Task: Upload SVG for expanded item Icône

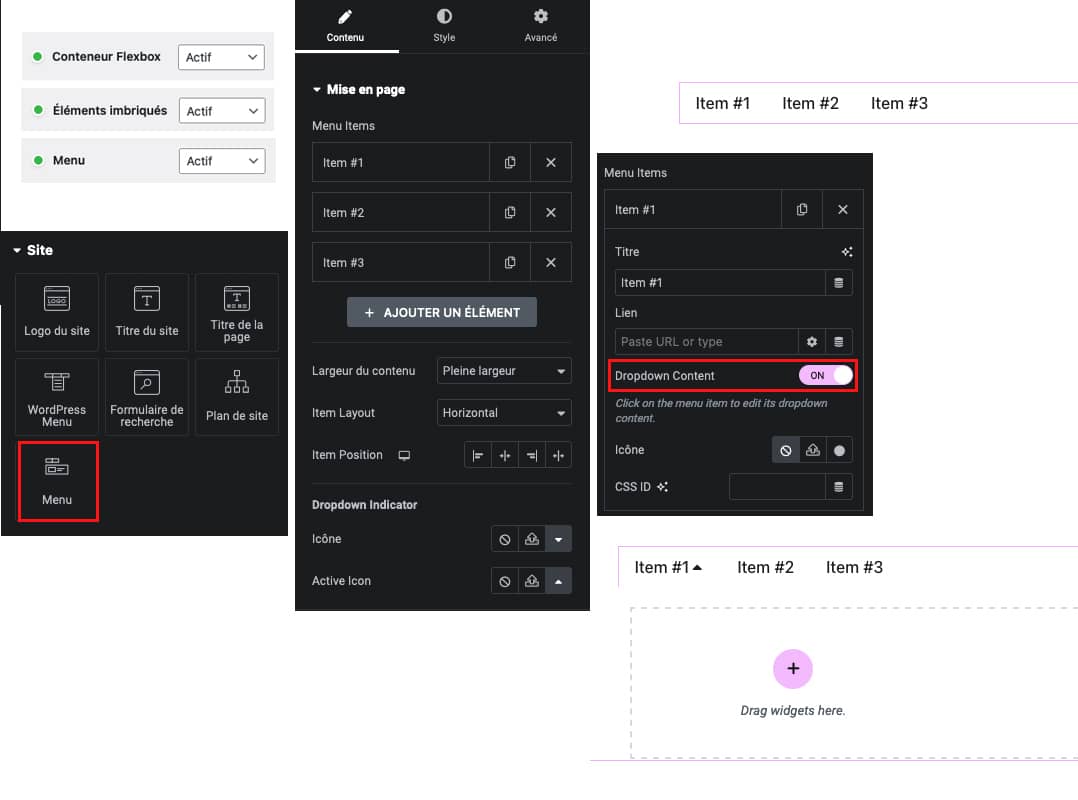Action: click(x=813, y=450)
